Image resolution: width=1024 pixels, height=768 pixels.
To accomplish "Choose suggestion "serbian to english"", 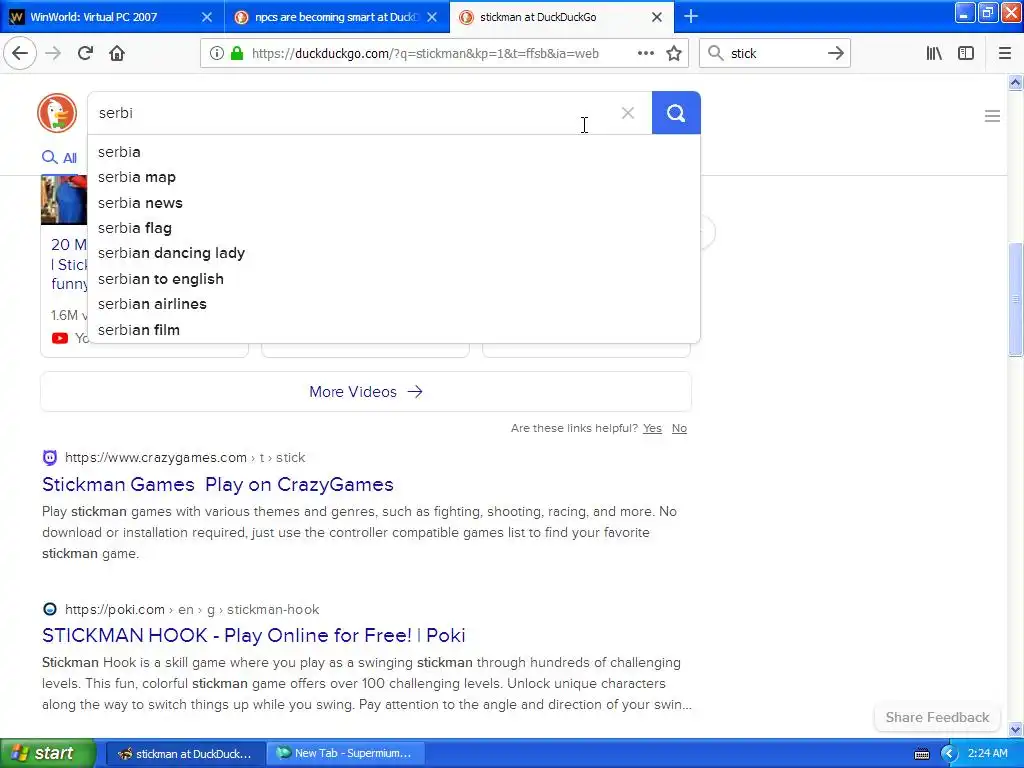I will (394, 279).
